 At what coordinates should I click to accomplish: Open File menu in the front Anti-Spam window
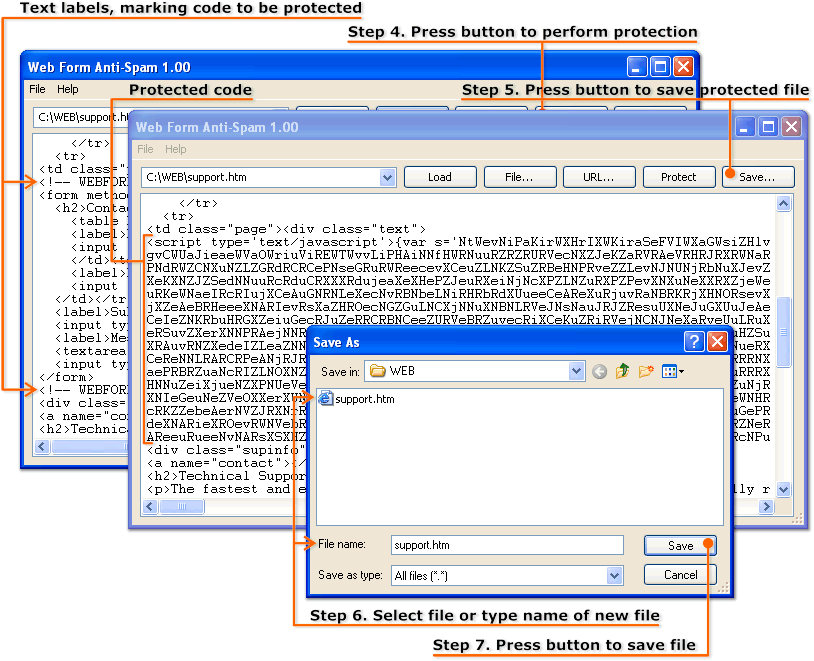[145, 150]
